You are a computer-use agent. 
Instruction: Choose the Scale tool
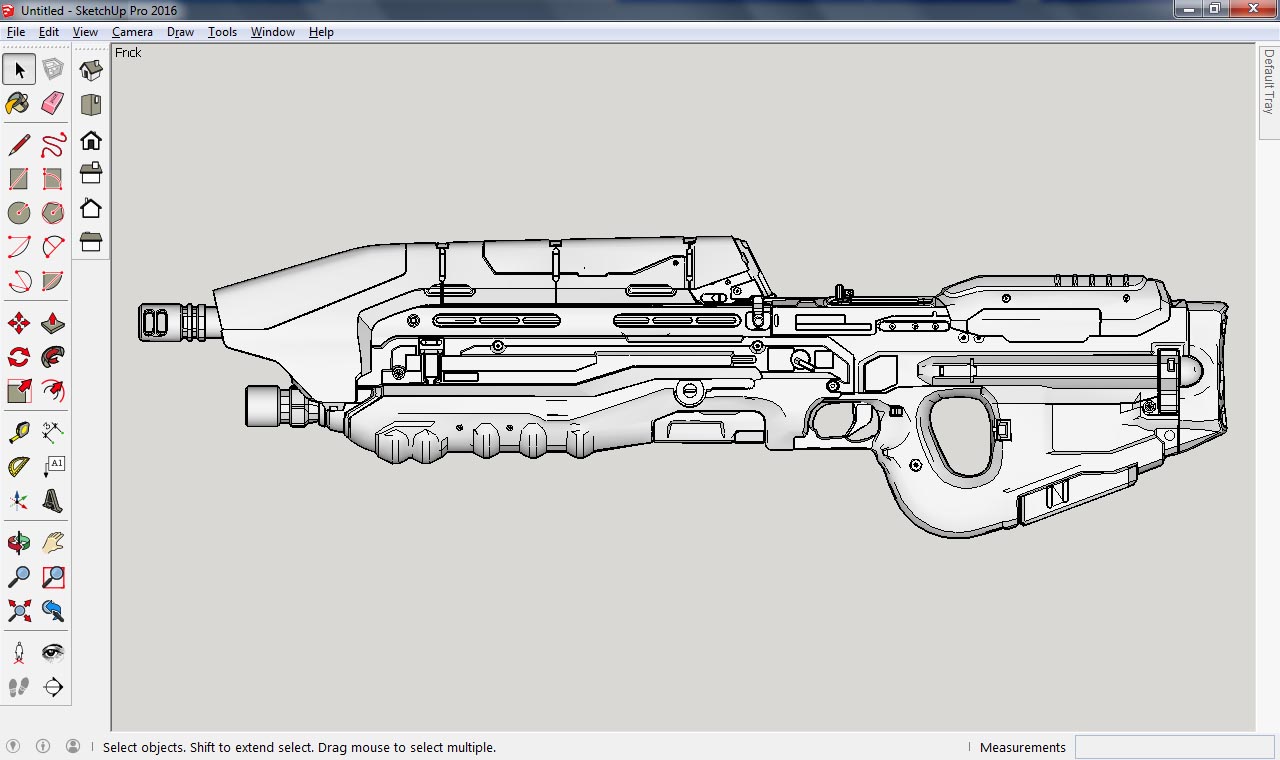[x=19, y=391]
